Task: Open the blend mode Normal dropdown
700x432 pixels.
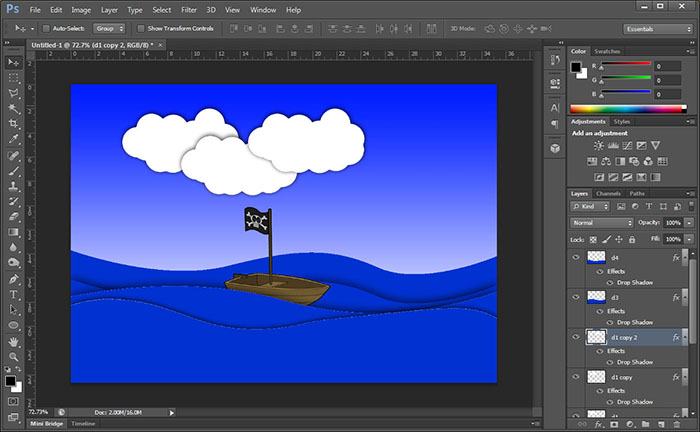Action: pos(601,222)
